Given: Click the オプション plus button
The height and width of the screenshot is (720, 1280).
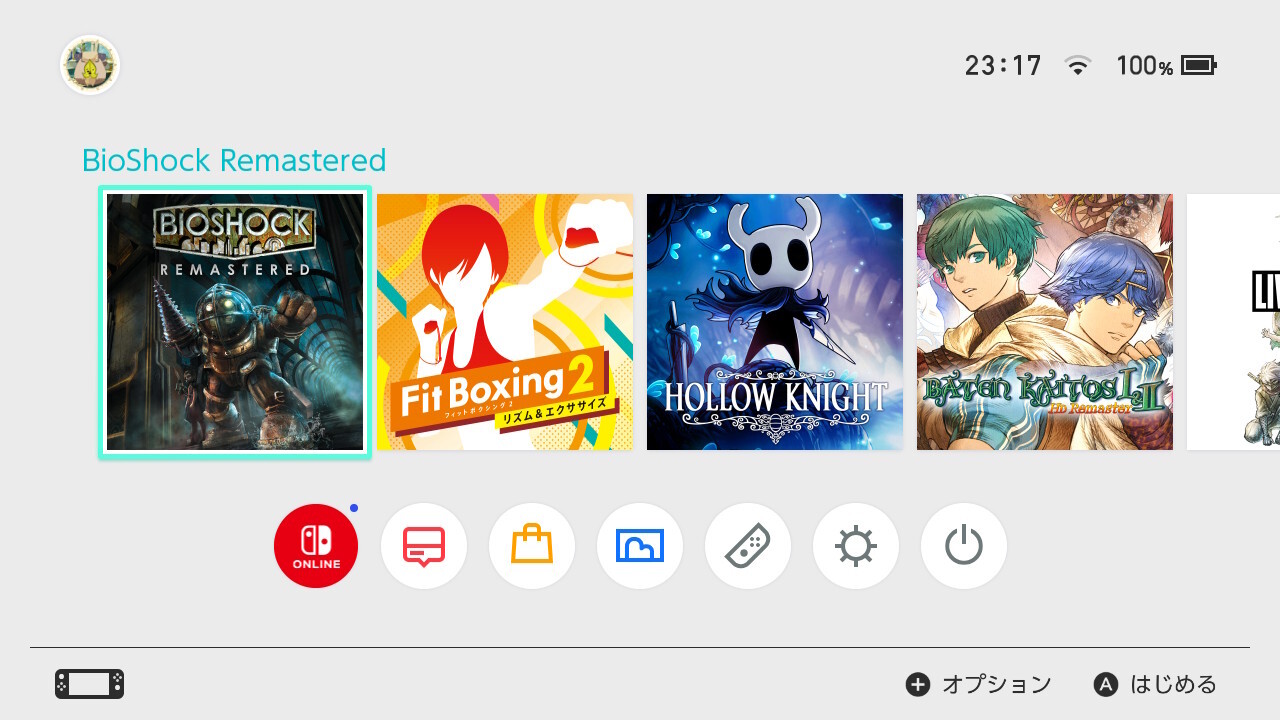Looking at the screenshot, I should tap(978, 684).
